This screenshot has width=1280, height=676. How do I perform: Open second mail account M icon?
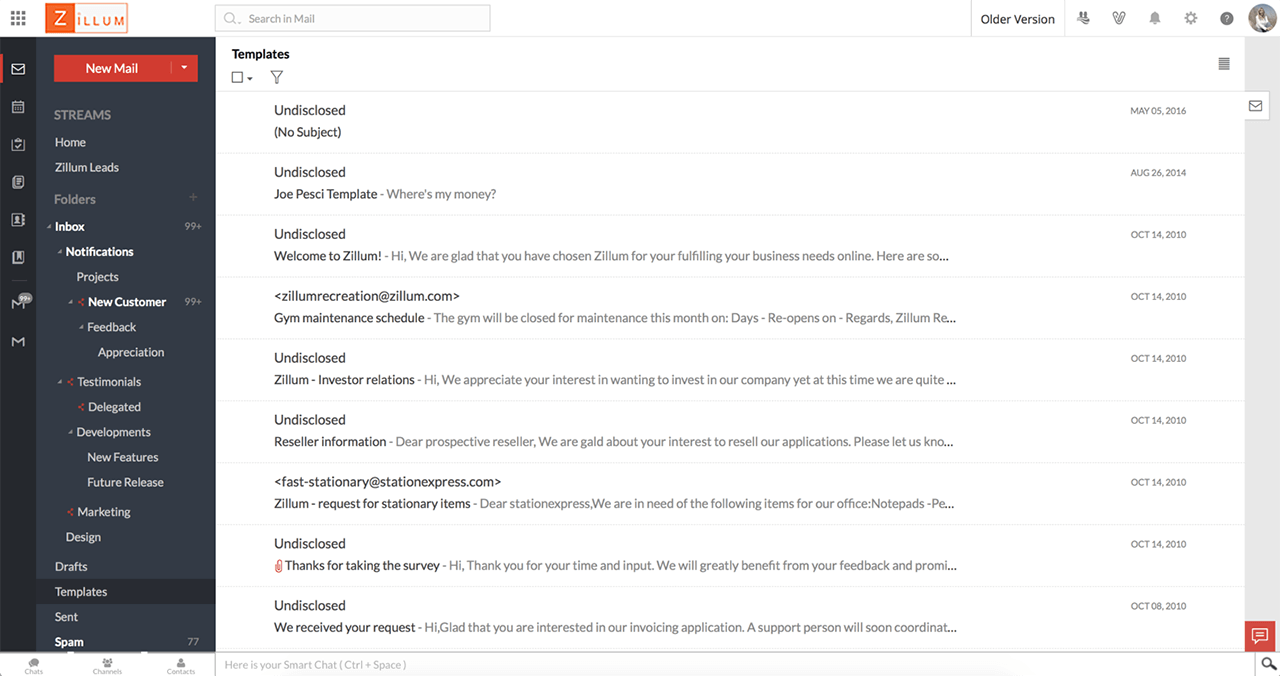click(18, 342)
